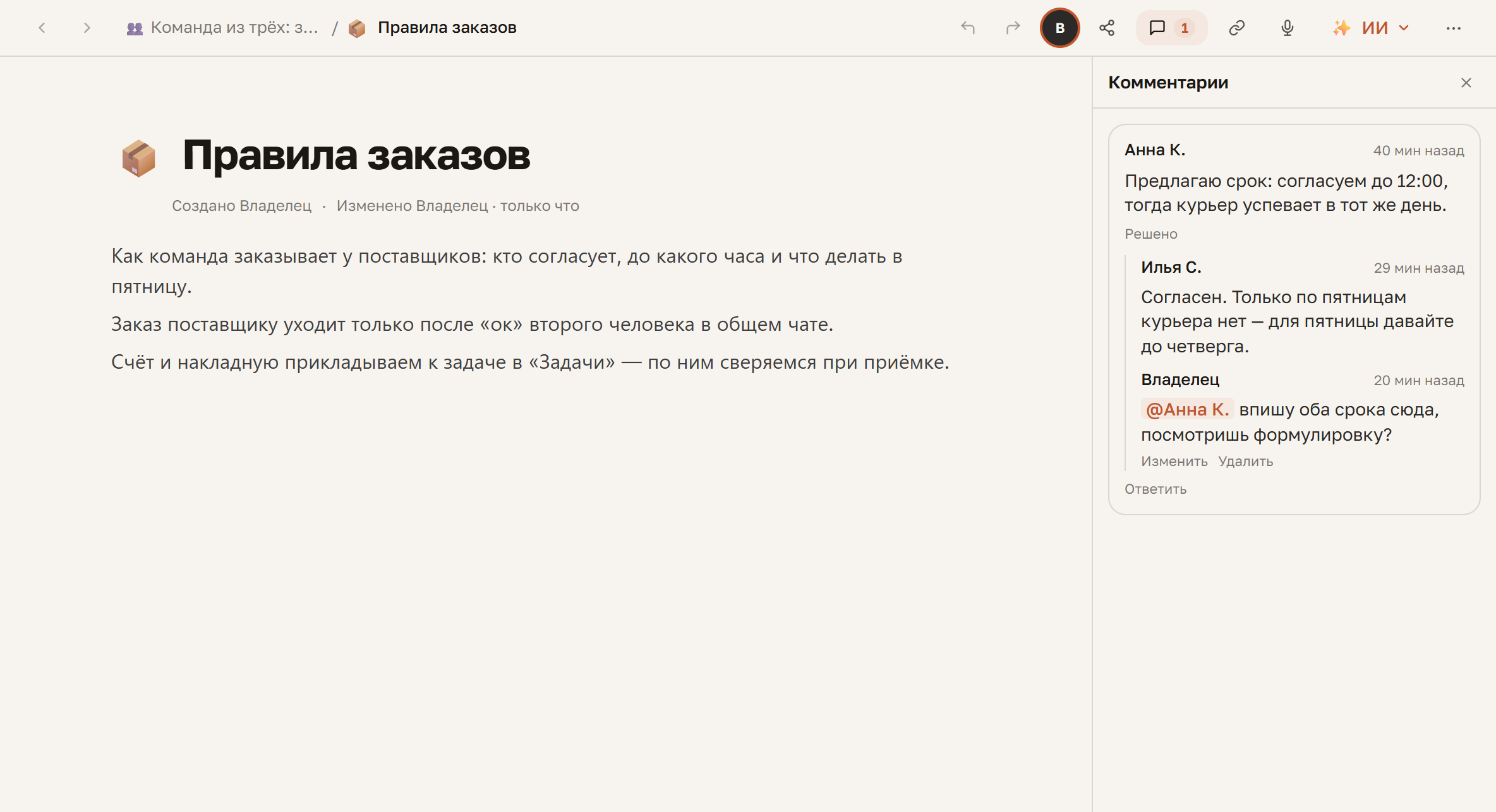Start voice input with microphone icon
Image resolution: width=1496 pixels, height=812 pixels.
tap(1288, 28)
